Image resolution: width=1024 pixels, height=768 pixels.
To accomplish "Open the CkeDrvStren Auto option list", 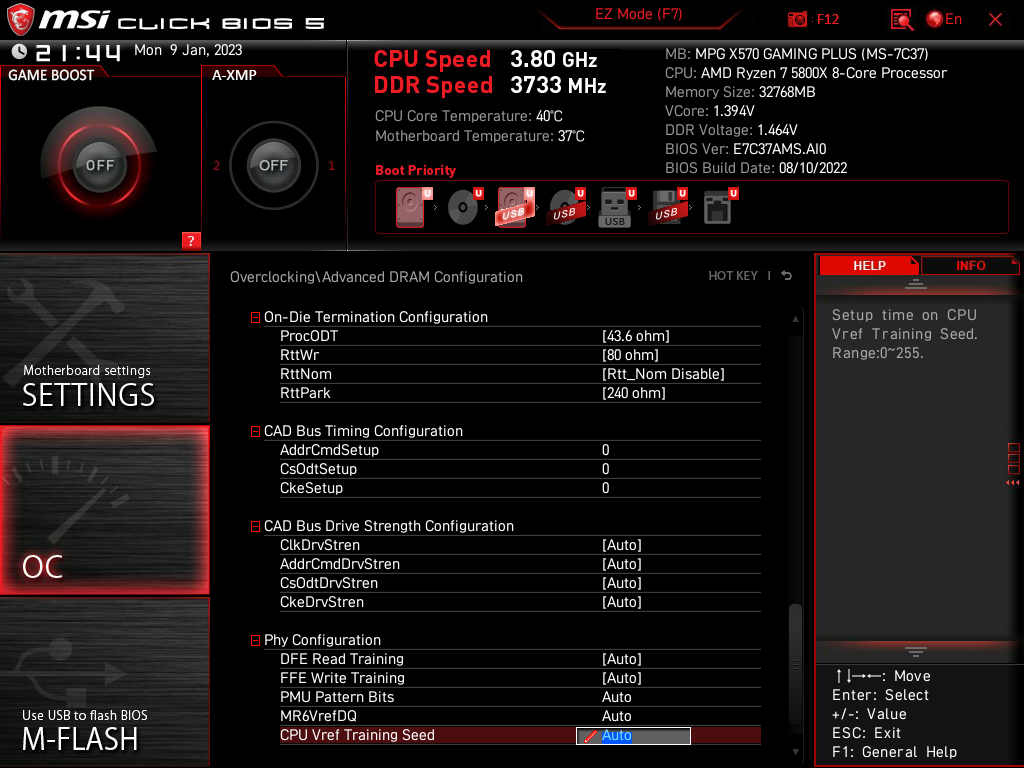I will pos(622,602).
